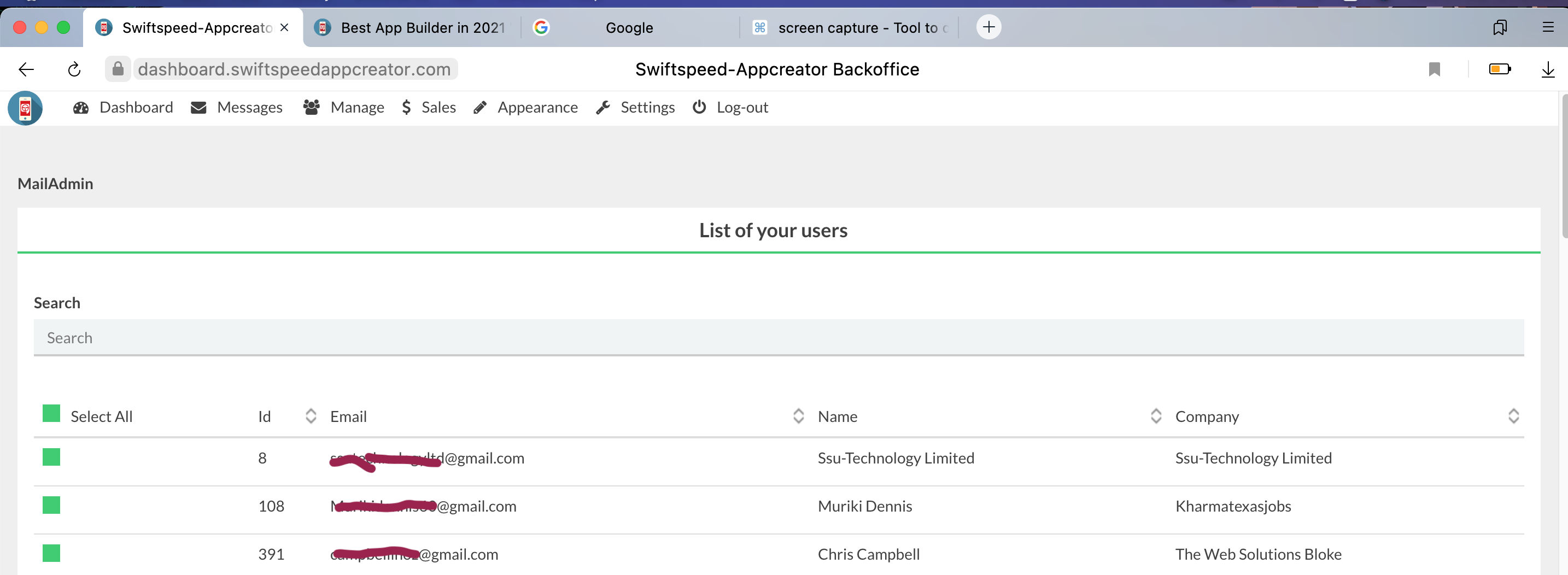Toggle the Select All checkbox
Image resolution: width=1568 pixels, height=575 pixels.
coord(51,413)
